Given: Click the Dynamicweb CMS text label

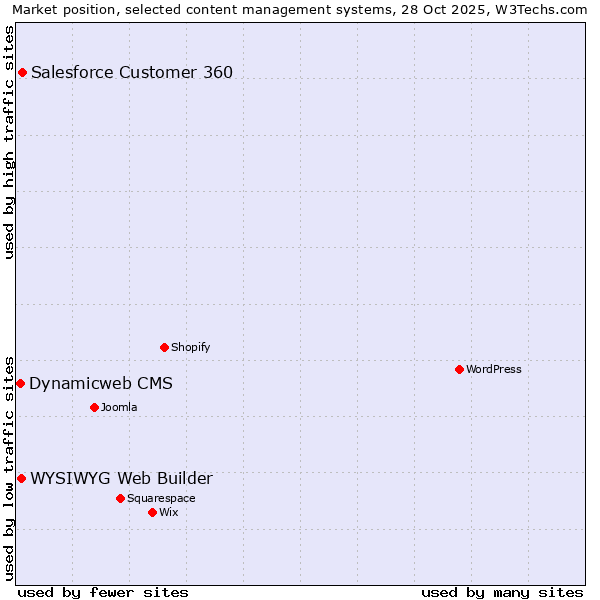Looking at the screenshot, I should [x=100, y=383].
